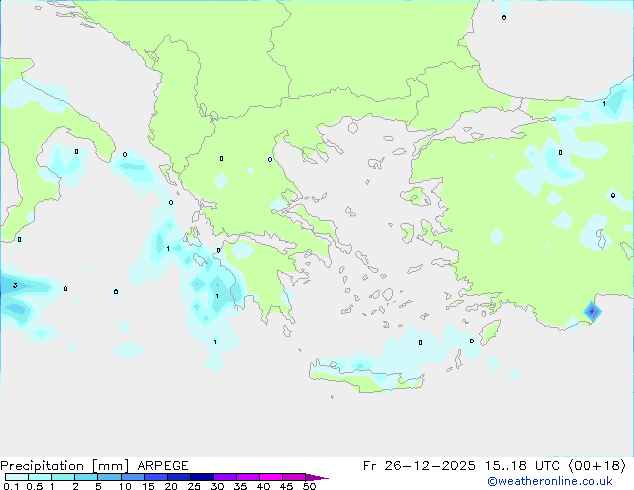Image resolution: width=634 pixels, height=490 pixels.
Task: Click the 0.5–1 mm legend swatch
Action: (40, 477)
